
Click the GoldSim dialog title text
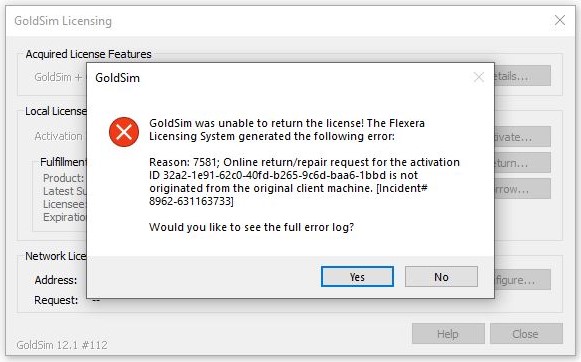click(117, 78)
